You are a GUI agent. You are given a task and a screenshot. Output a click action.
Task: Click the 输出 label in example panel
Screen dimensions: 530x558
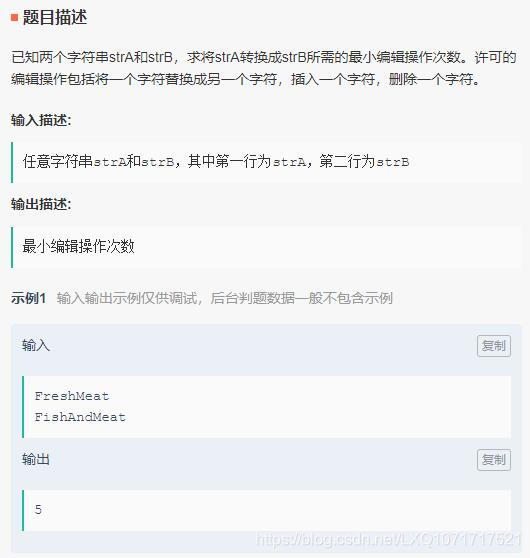(36, 459)
